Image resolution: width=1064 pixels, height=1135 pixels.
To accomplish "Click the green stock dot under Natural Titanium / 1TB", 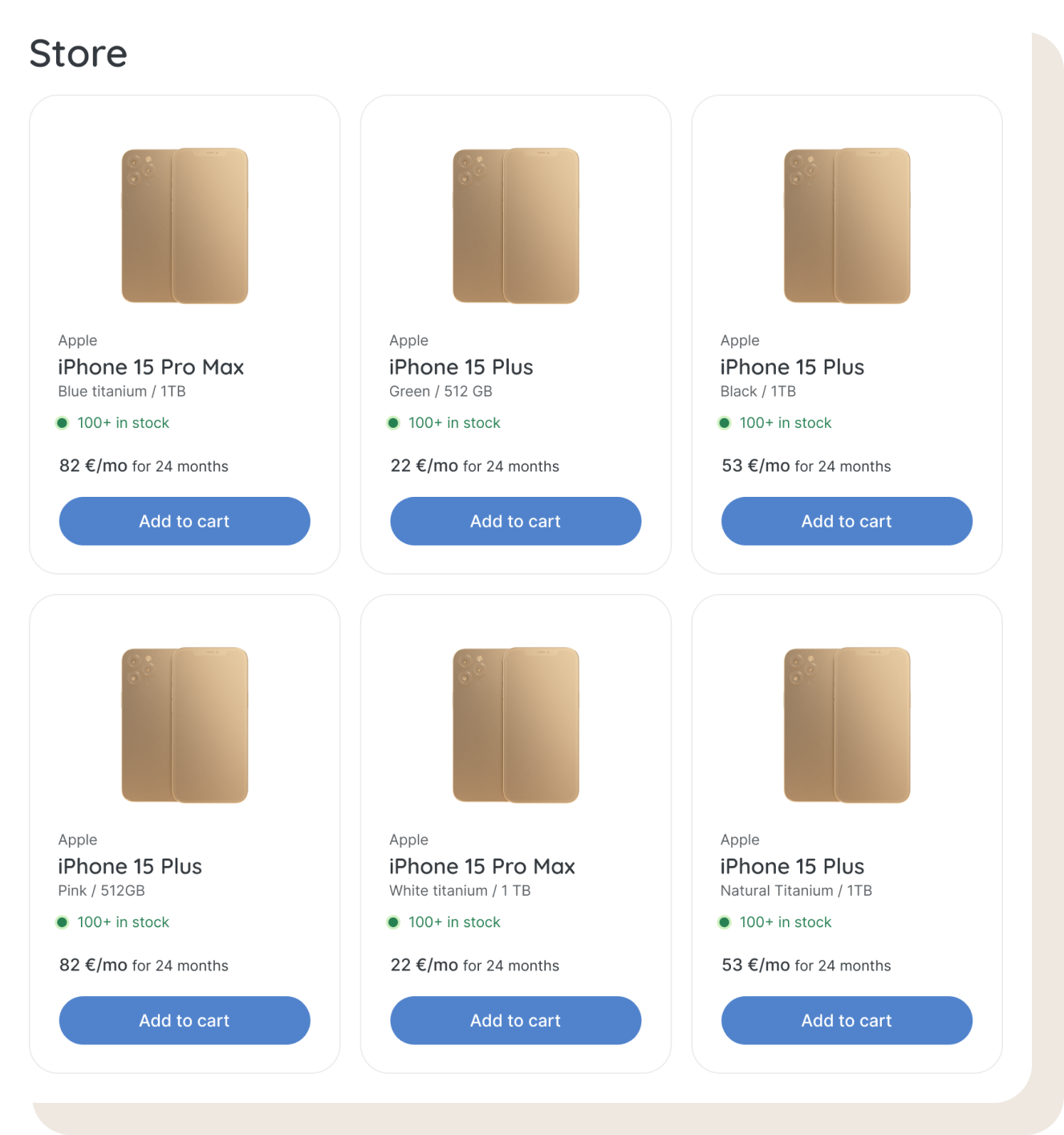I will [x=725, y=922].
